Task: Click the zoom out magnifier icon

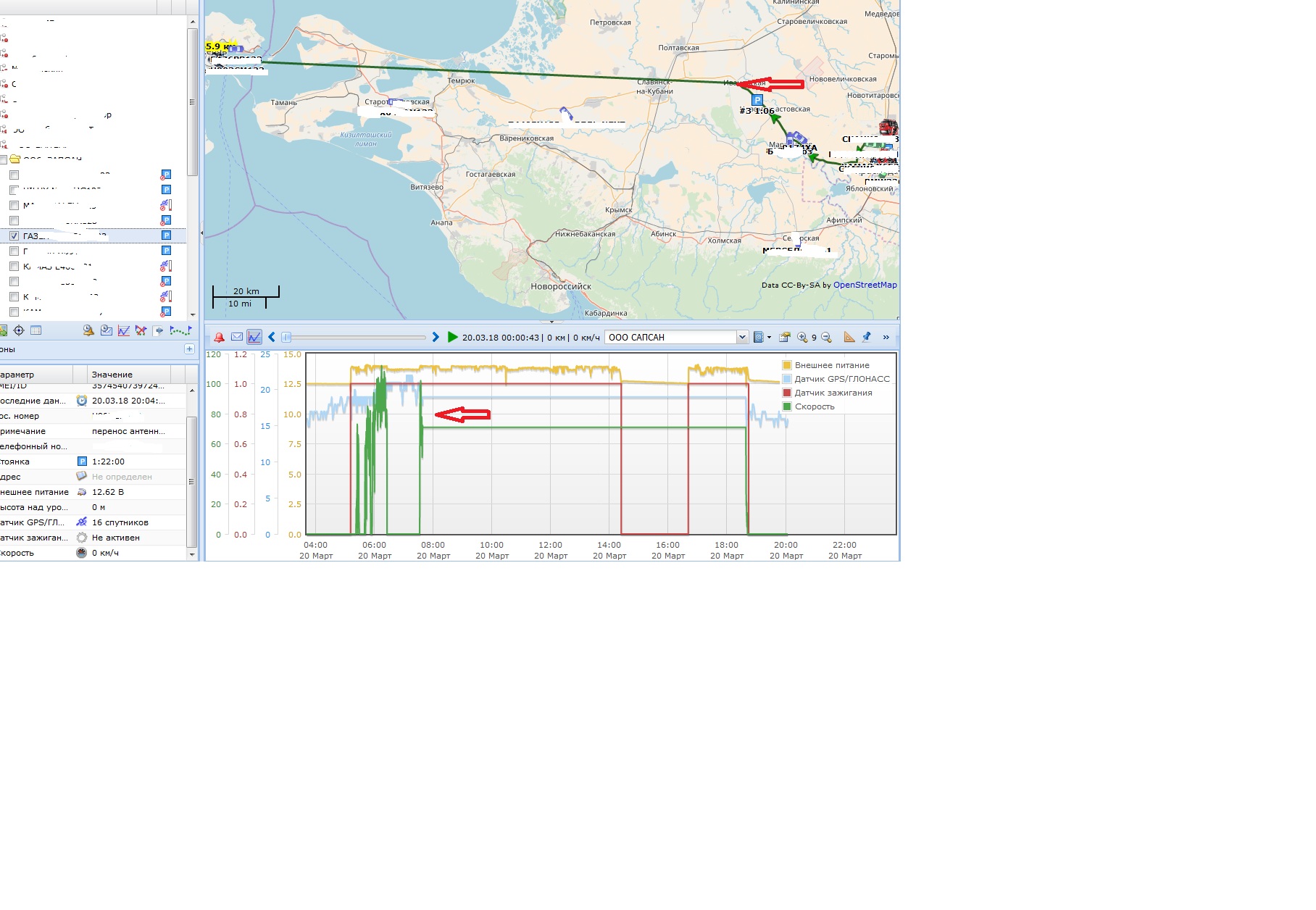Action: coord(826,338)
